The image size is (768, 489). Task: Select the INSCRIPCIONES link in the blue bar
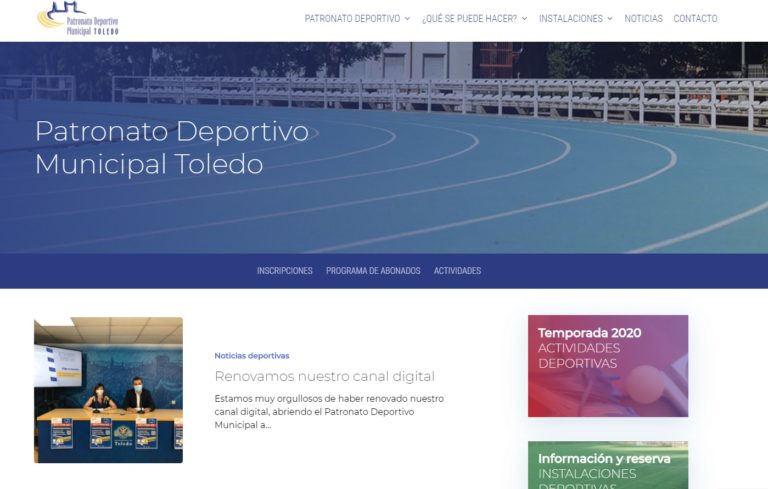pyautogui.click(x=285, y=270)
